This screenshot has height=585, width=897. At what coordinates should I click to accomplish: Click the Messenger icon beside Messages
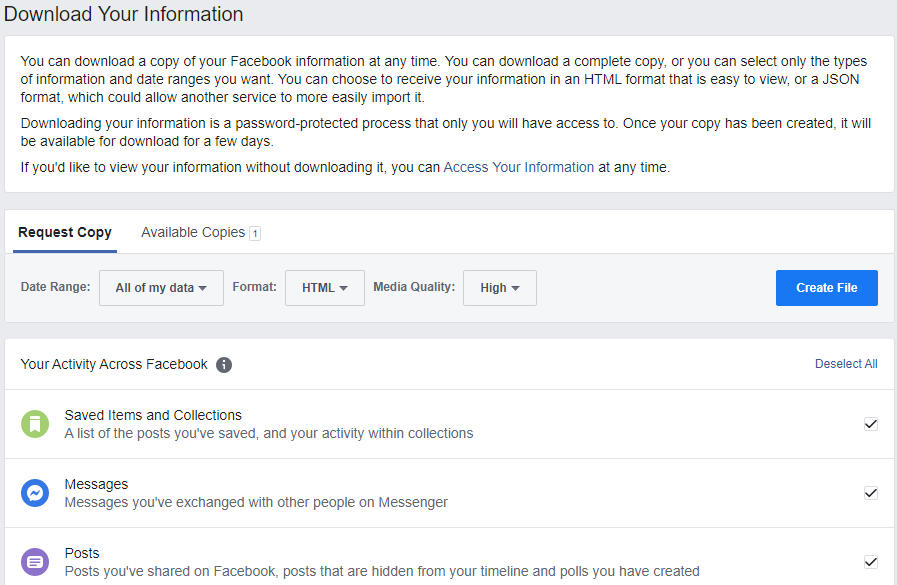tap(35, 493)
